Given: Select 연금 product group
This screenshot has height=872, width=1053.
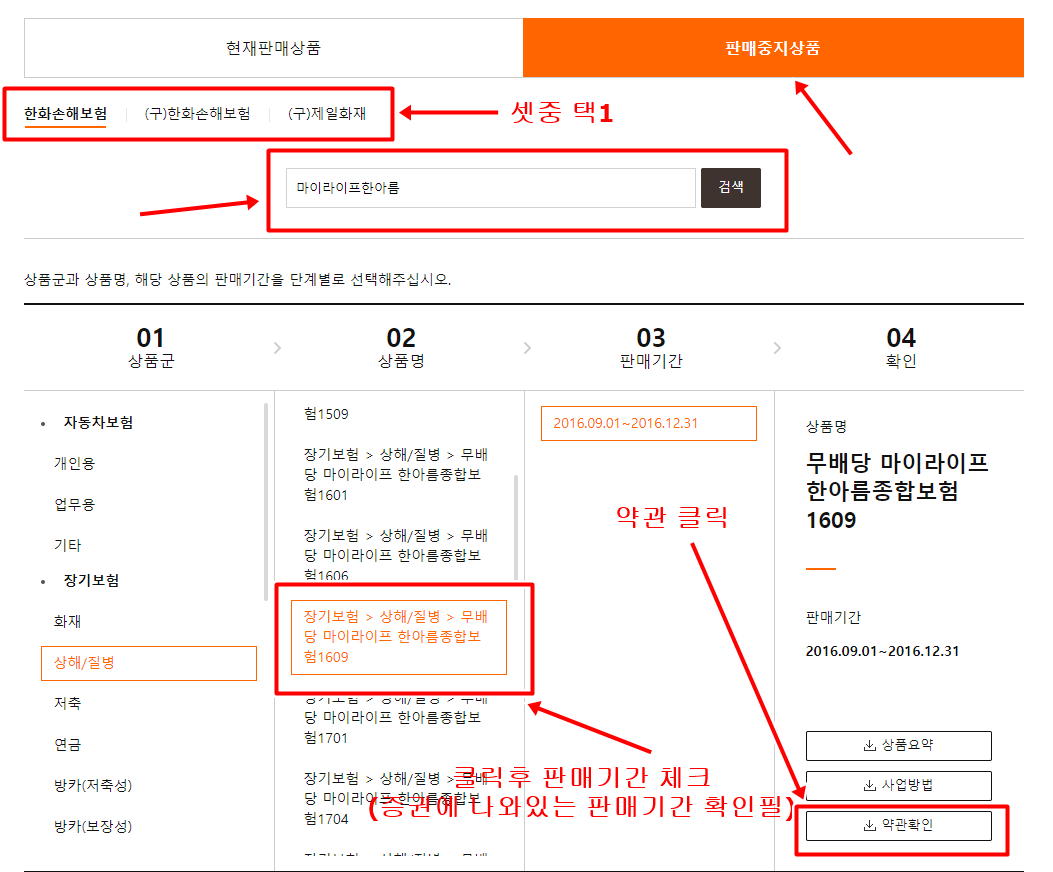Looking at the screenshot, I should pos(67,744).
